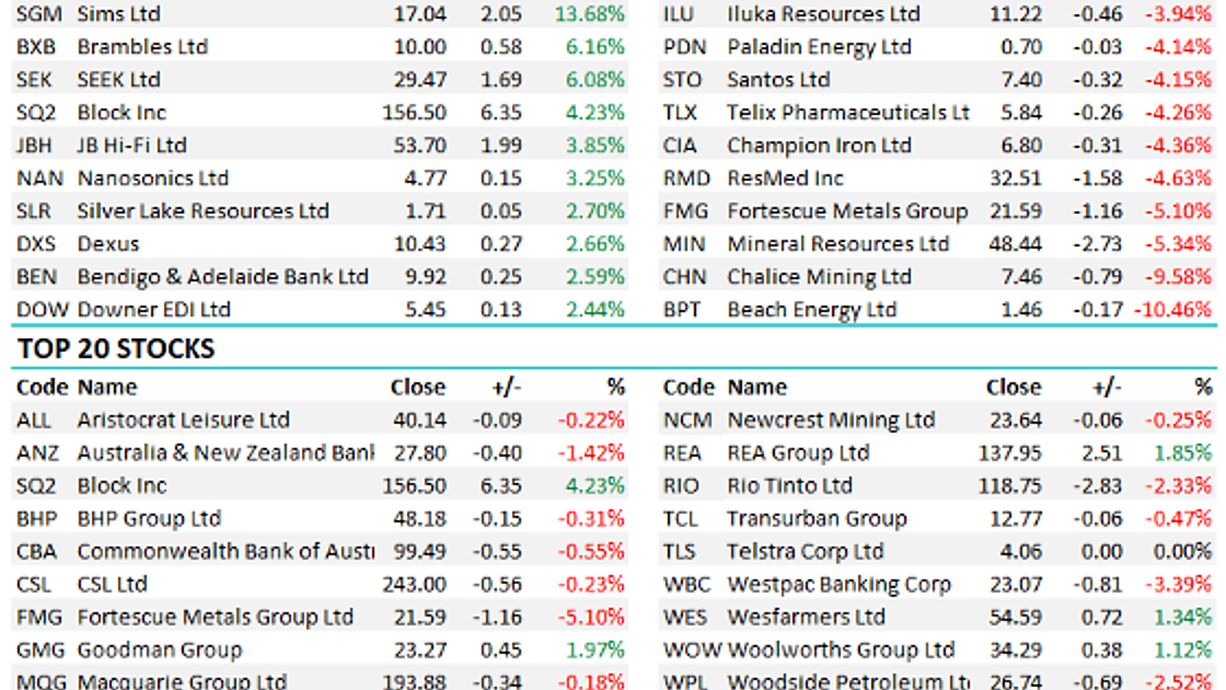
Task: Select 'Fortescue Metals Group Ltd' name
Action: click(215, 618)
